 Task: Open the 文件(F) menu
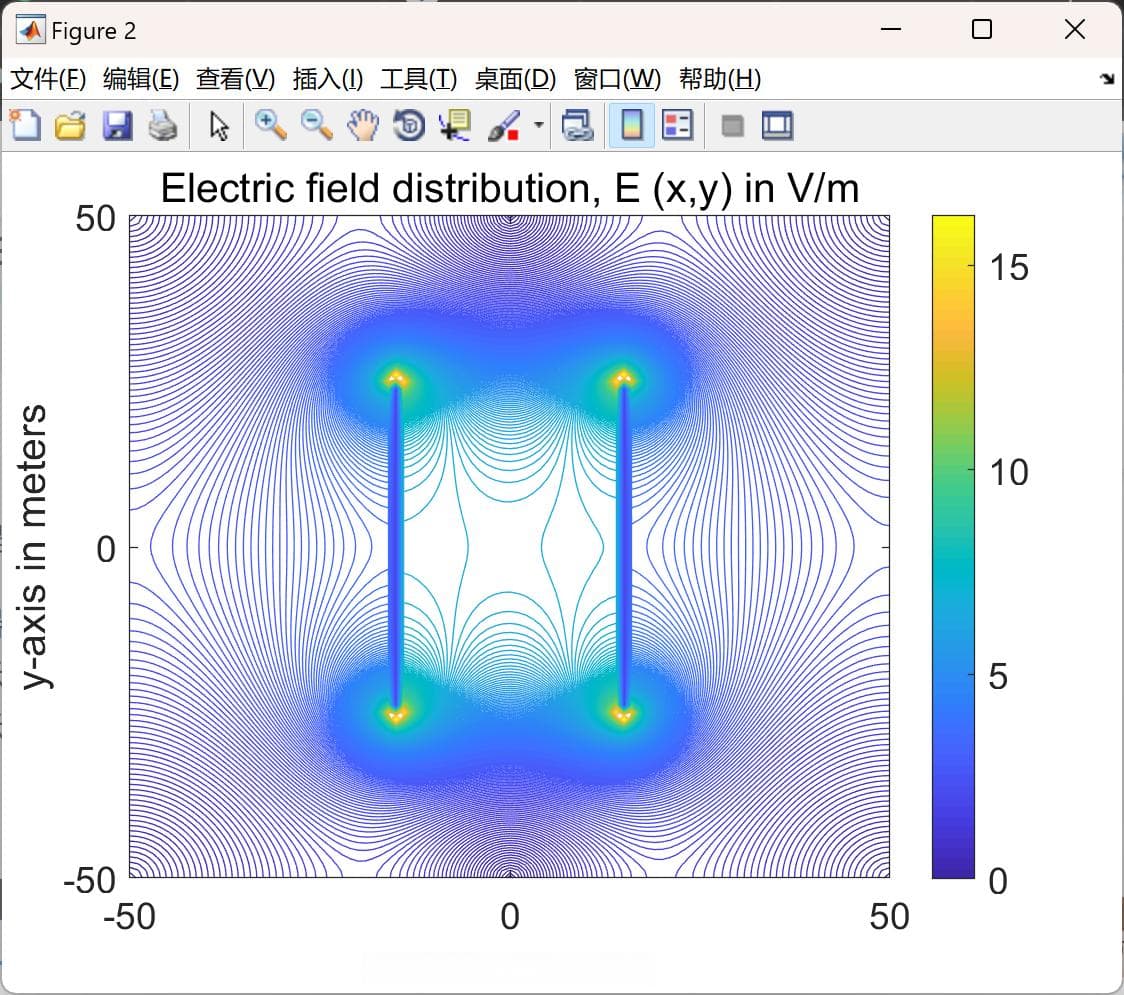(48, 79)
